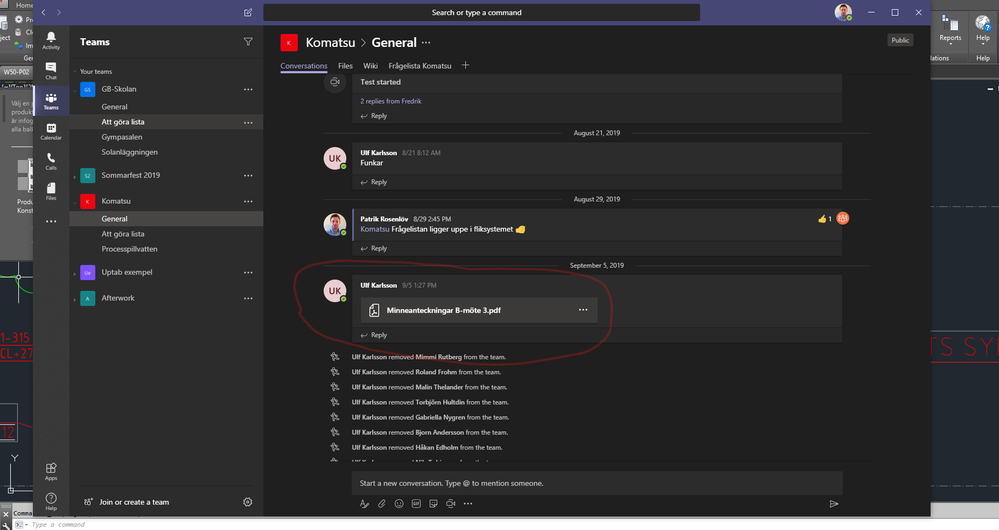Open more options for Afterwork team
Screen dimensions: 999x530
[x=248, y=298]
